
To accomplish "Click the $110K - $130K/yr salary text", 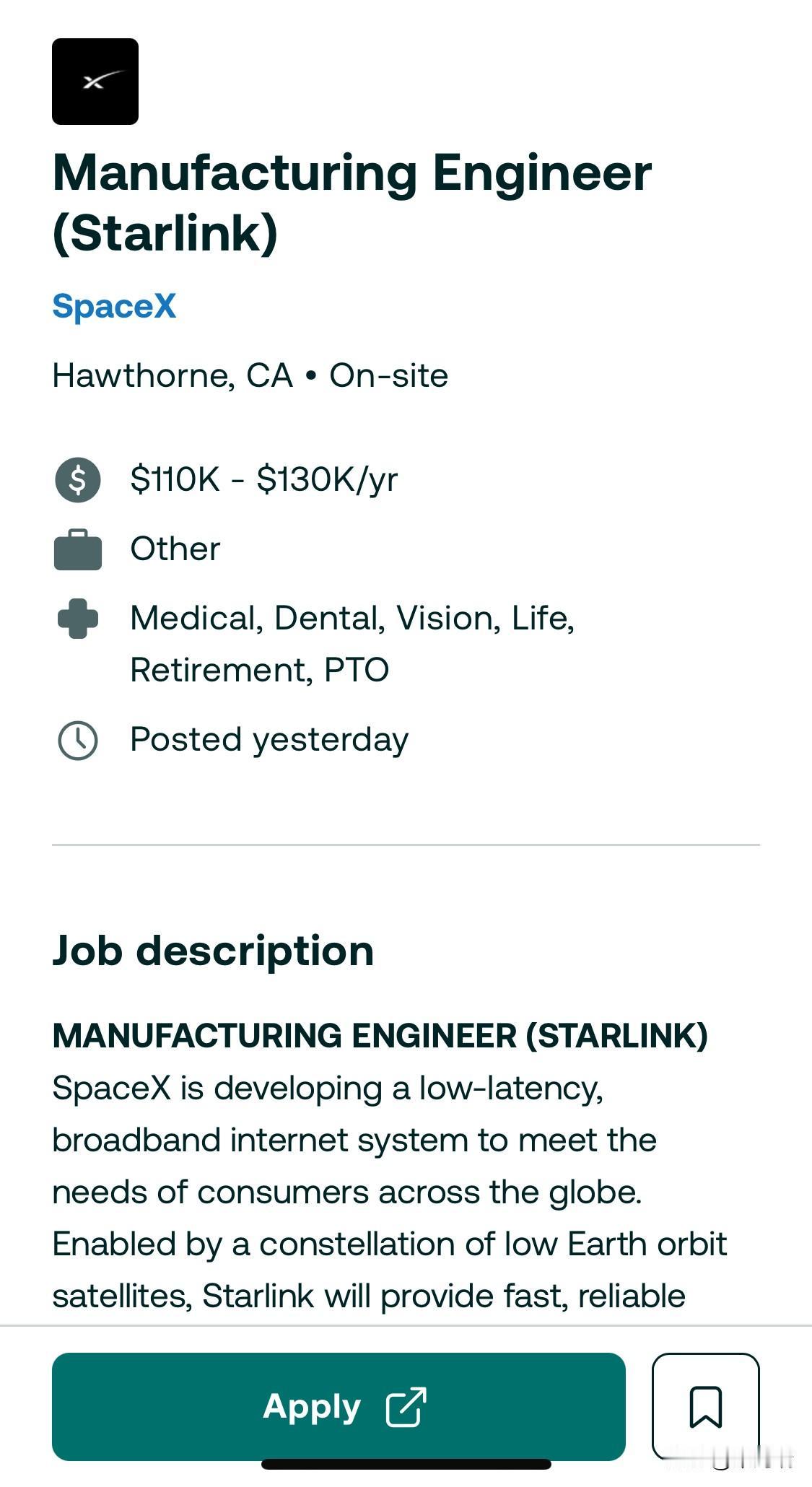I will click(263, 479).
